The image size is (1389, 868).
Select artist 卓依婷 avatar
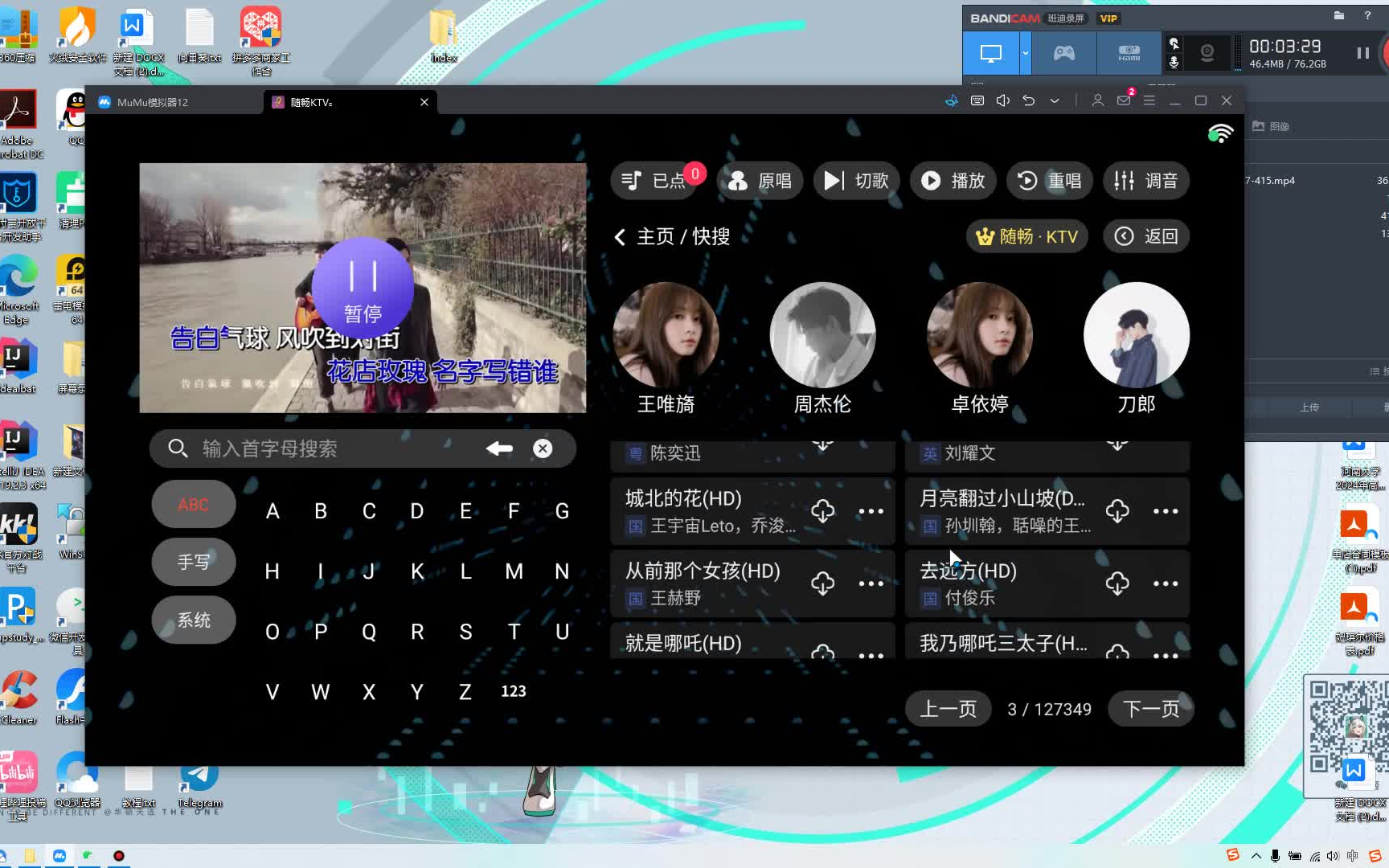coord(979,335)
